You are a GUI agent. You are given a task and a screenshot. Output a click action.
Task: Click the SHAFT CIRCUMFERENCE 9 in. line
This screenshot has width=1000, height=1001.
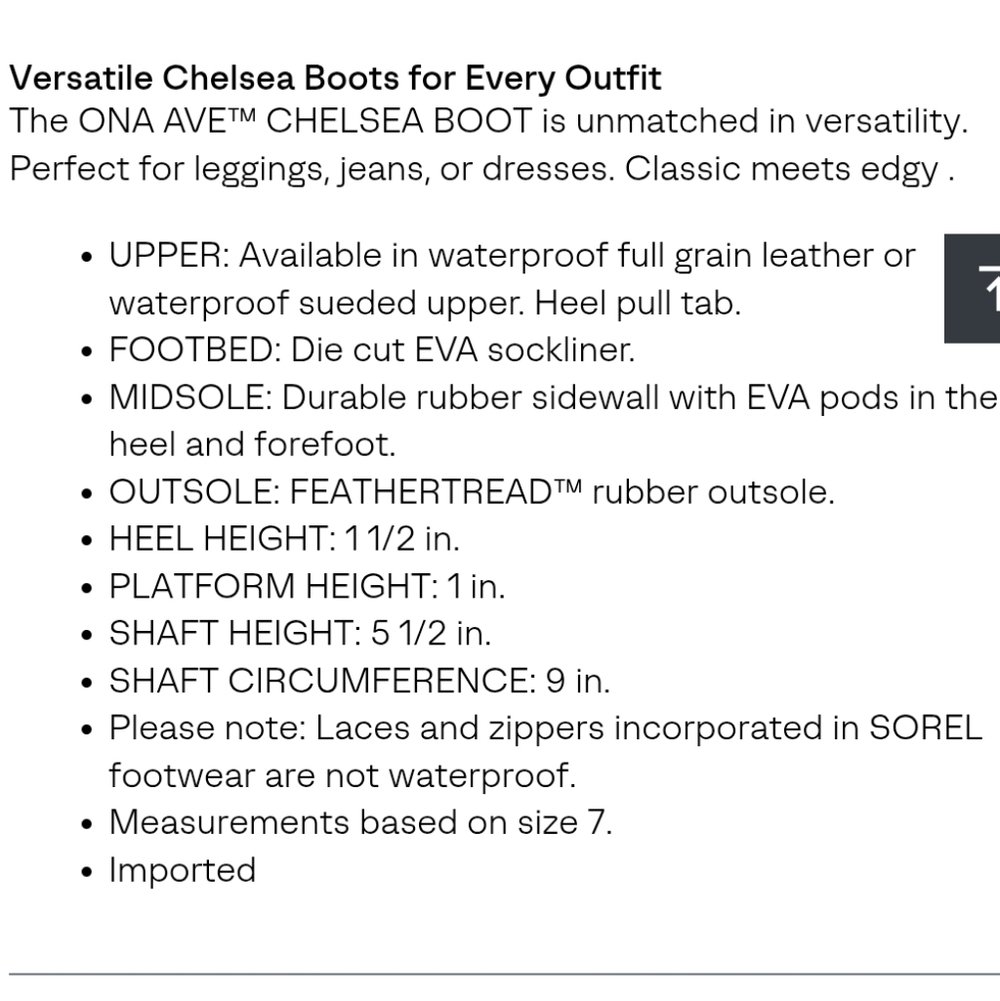click(360, 681)
